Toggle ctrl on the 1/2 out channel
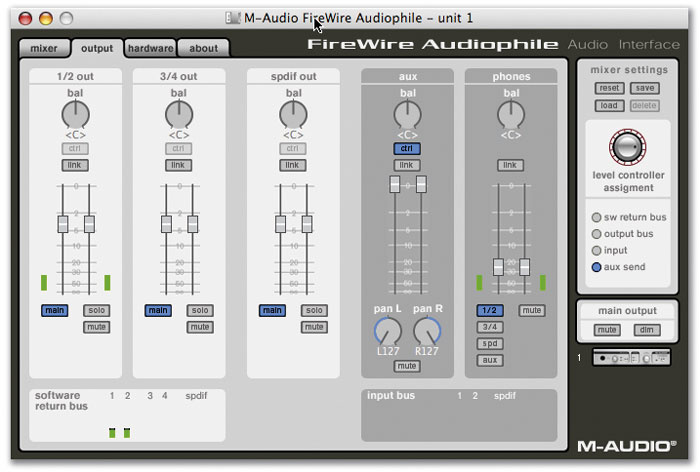Viewport: 700px width, 472px height. pos(75,148)
